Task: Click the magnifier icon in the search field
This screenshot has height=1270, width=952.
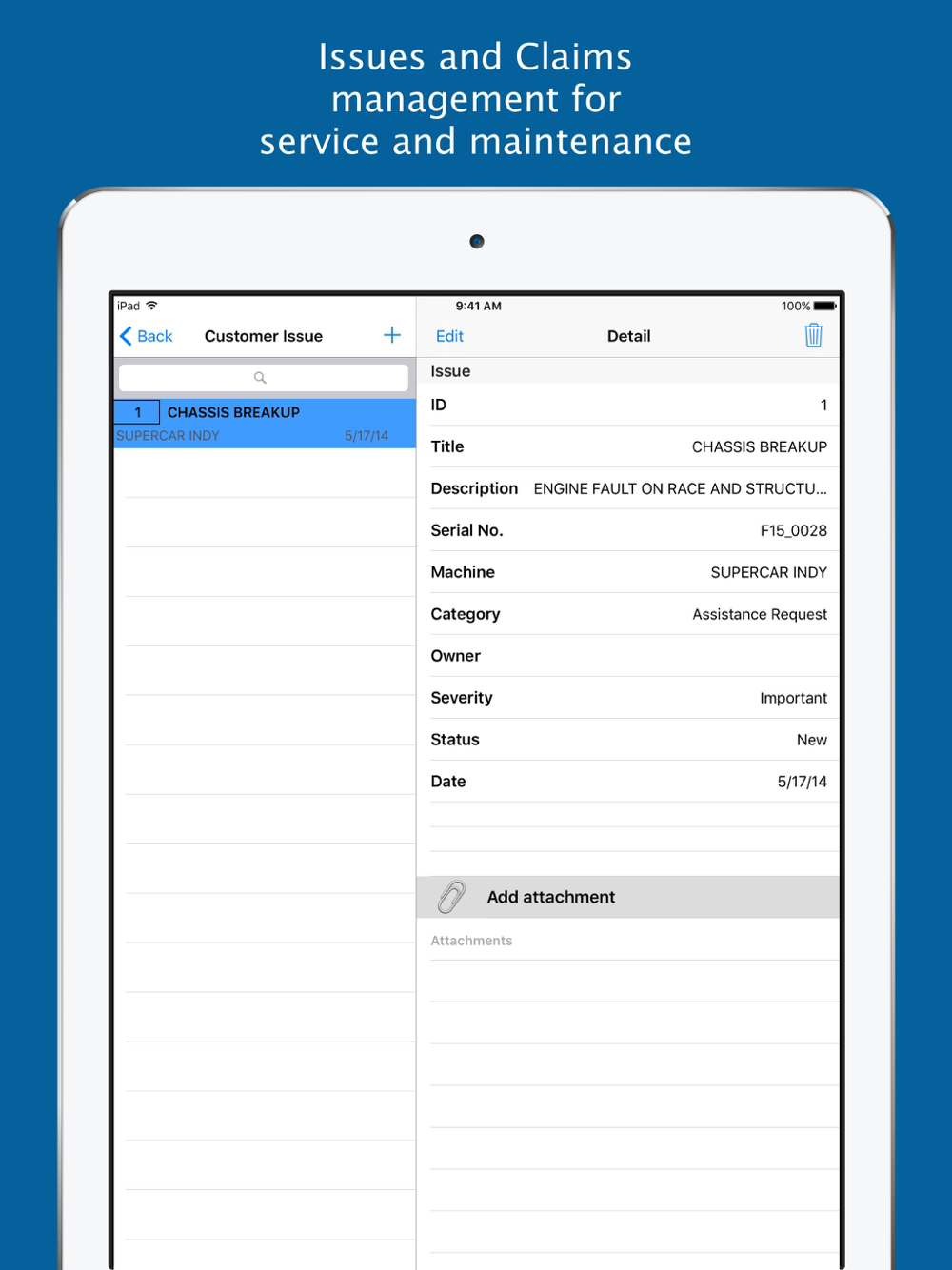Action: point(260,378)
